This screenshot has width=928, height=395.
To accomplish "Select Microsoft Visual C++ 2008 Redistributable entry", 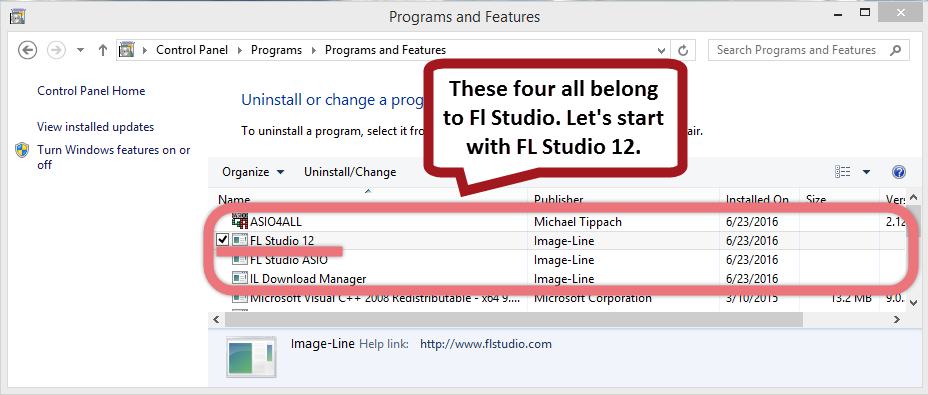I will click(x=385, y=298).
